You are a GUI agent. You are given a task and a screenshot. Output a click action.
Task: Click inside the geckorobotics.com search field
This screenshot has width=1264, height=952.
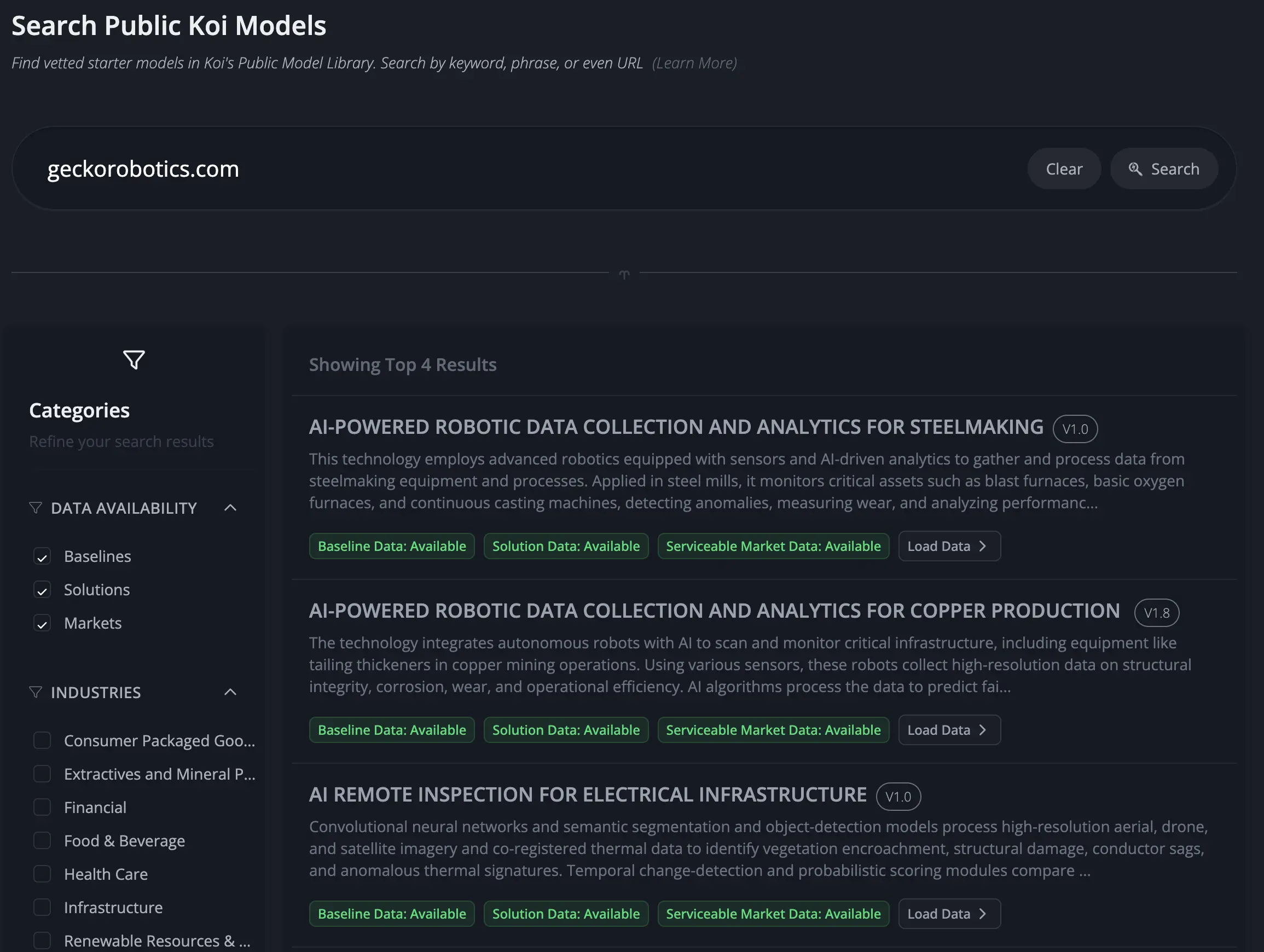tap(343, 169)
